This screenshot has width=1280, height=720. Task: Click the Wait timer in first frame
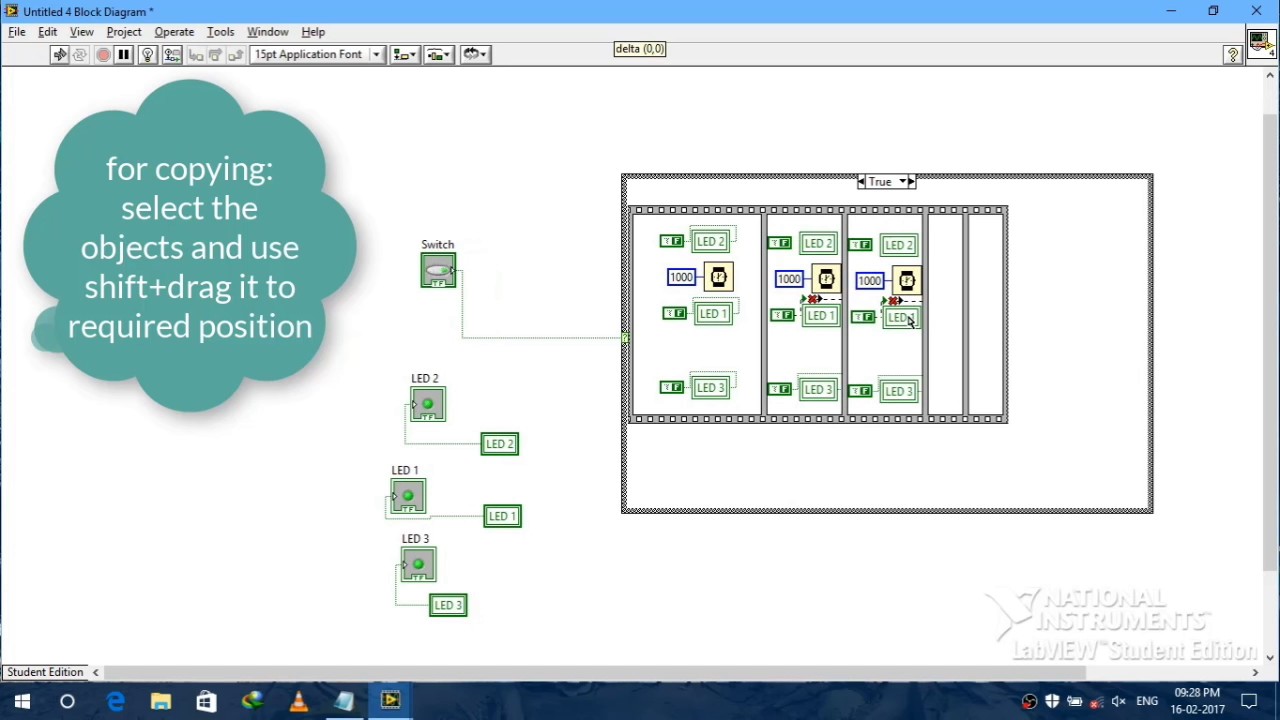[719, 277]
